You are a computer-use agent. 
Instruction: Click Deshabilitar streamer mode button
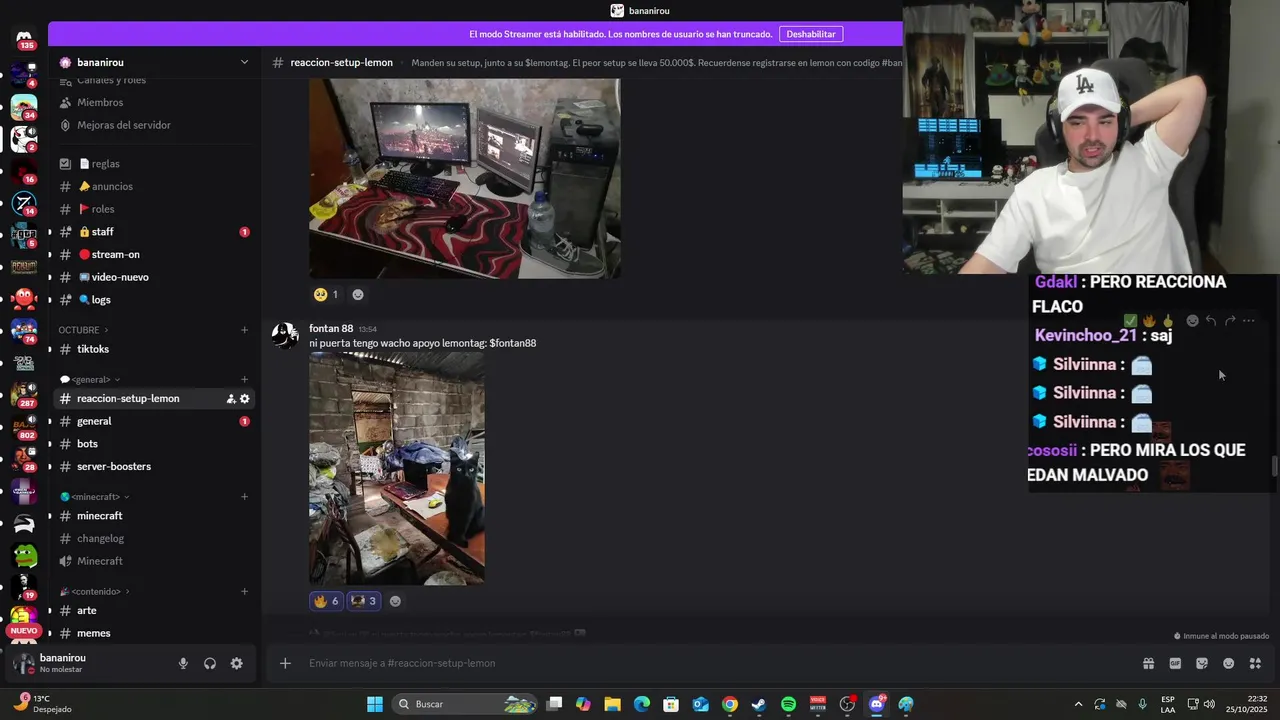pyautogui.click(x=811, y=34)
